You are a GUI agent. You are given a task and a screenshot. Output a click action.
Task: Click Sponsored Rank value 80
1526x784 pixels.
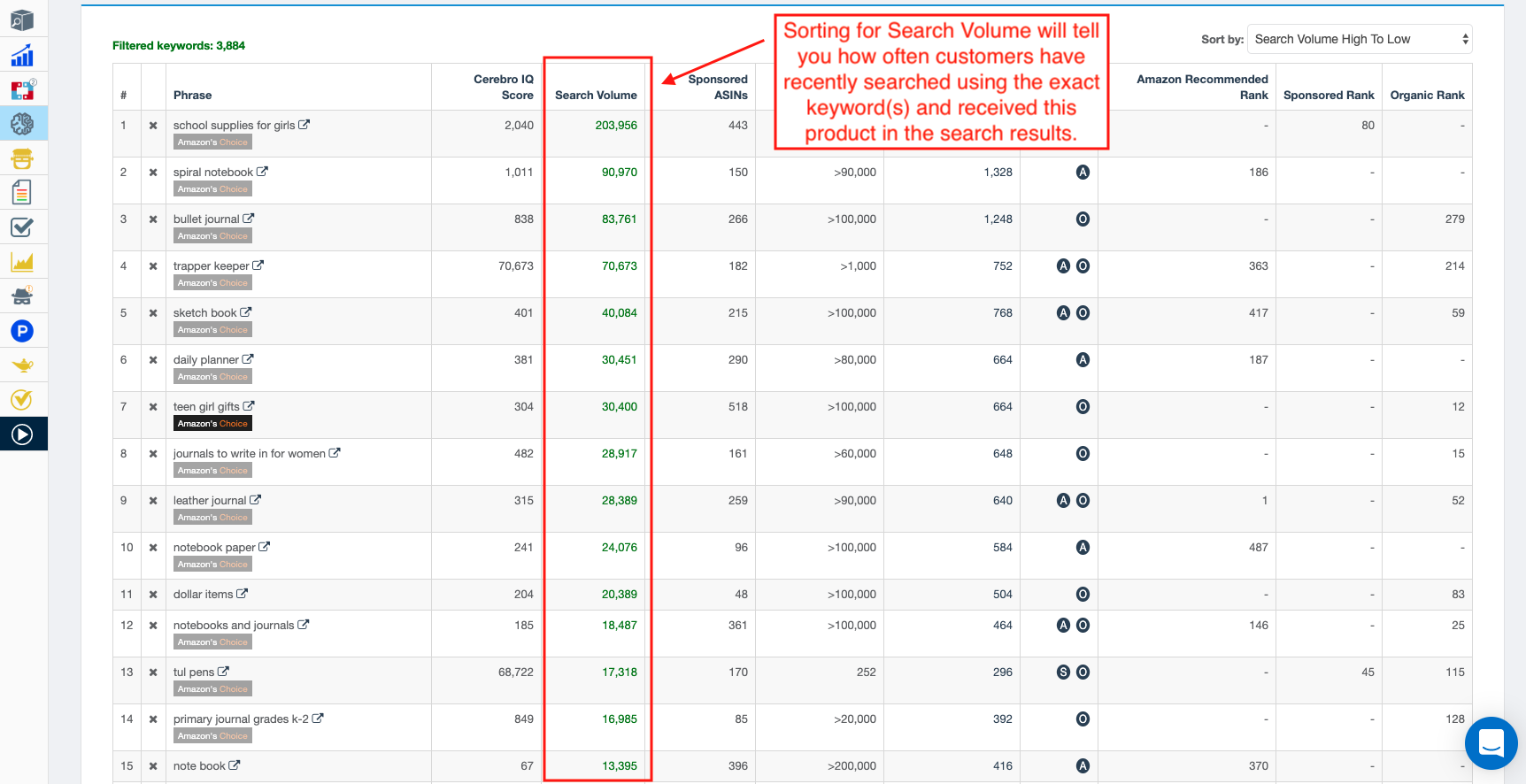point(1368,126)
